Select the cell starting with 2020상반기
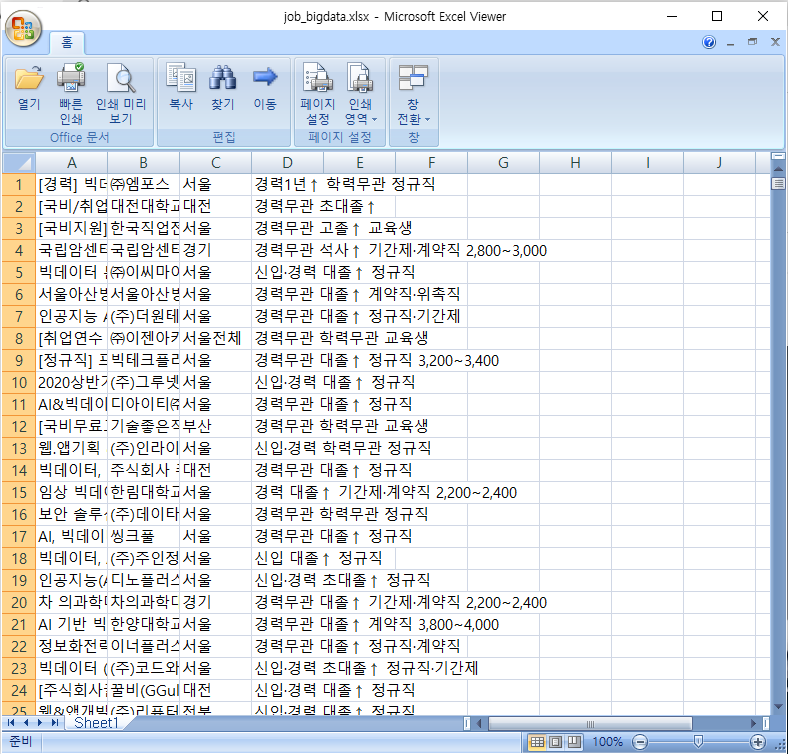Viewport: 788px width, 754px height. coord(71,383)
